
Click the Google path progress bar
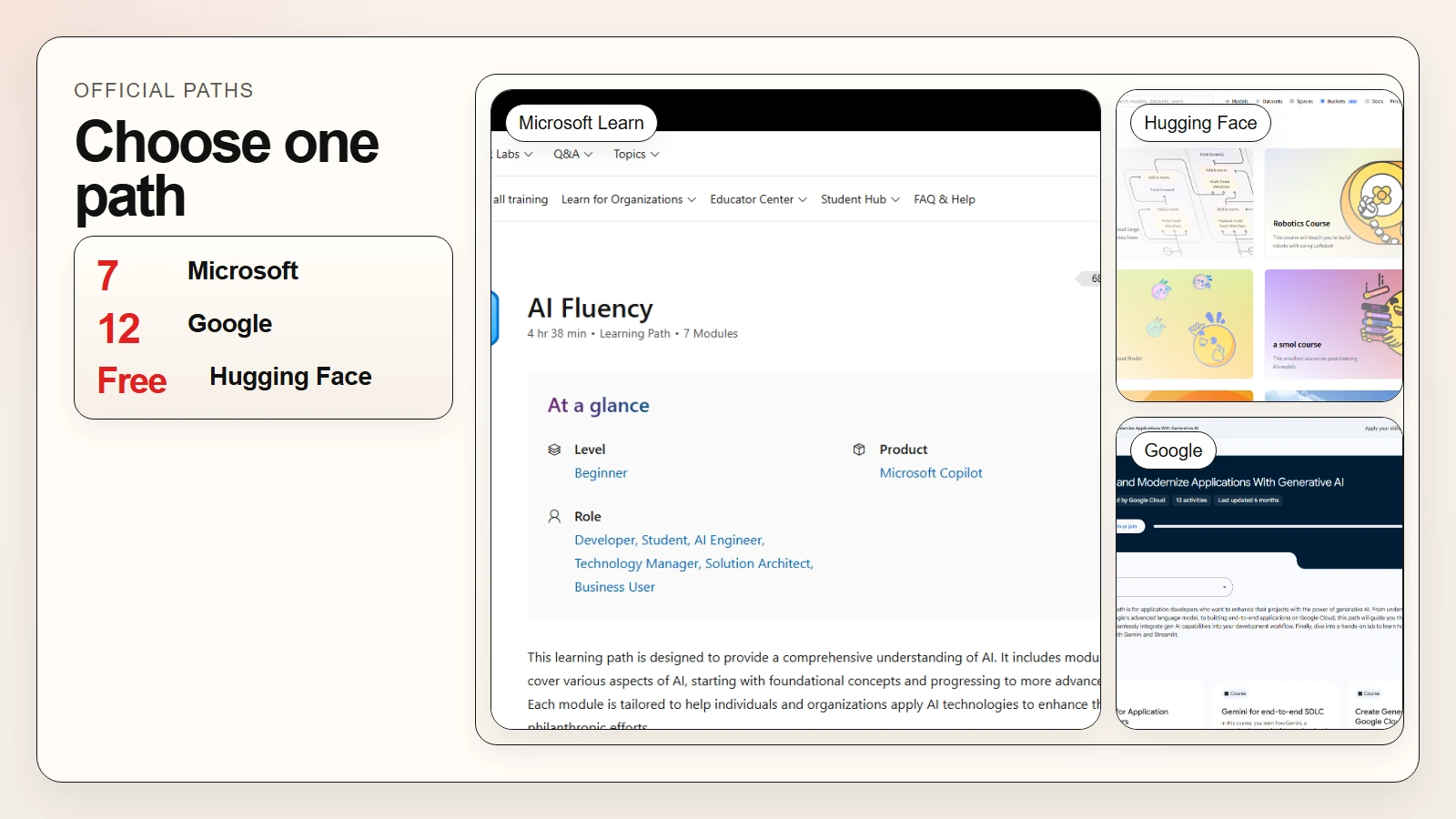pos(1278,526)
